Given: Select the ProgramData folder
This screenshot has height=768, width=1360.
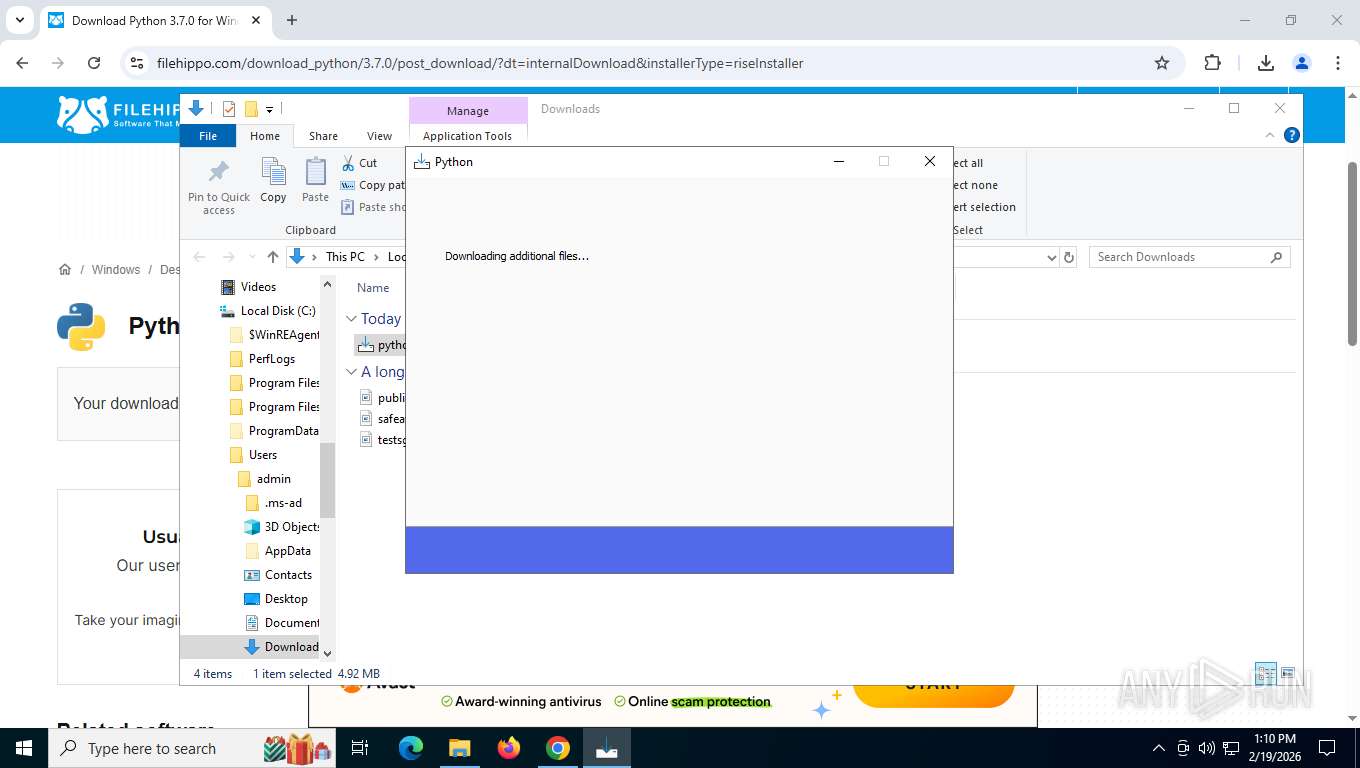Looking at the screenshot, I should coord(283,431).
